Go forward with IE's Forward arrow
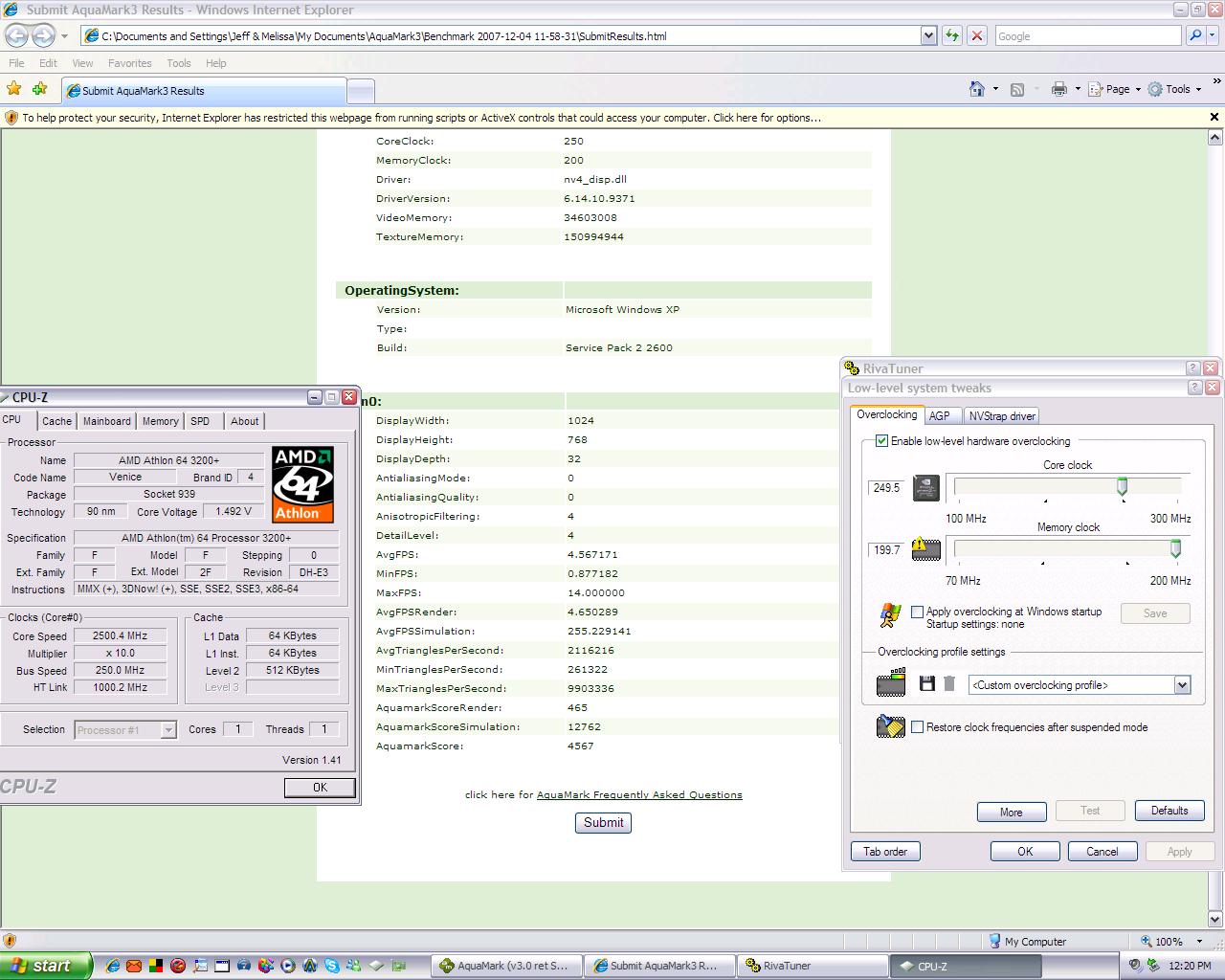1225x980 pixels. click(43, 36)
